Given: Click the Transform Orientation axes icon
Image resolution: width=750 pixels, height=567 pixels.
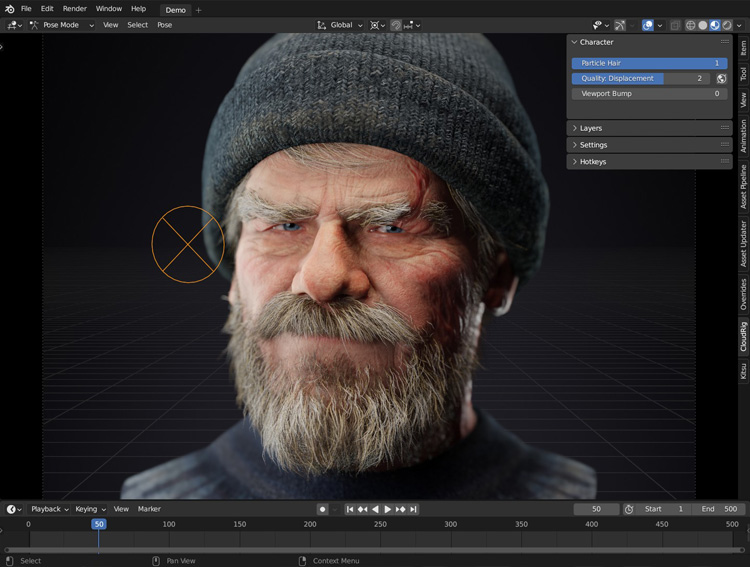Looking at the screenshot, I should click(321, 25).
